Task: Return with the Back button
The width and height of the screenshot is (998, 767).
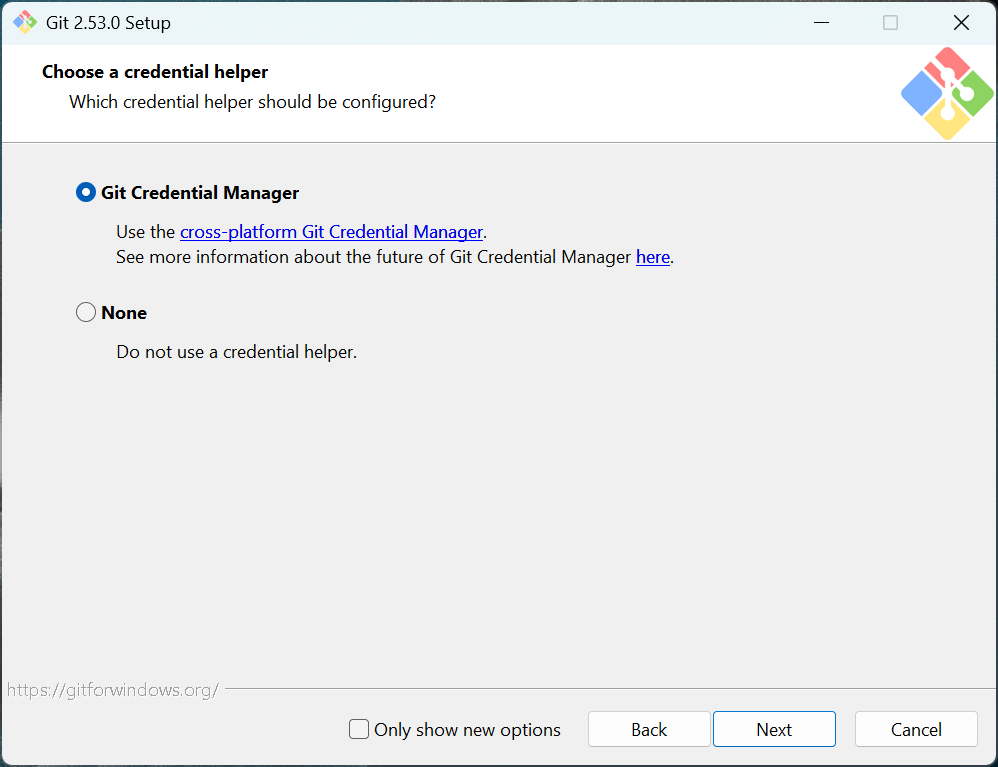Action: (649, 729)
